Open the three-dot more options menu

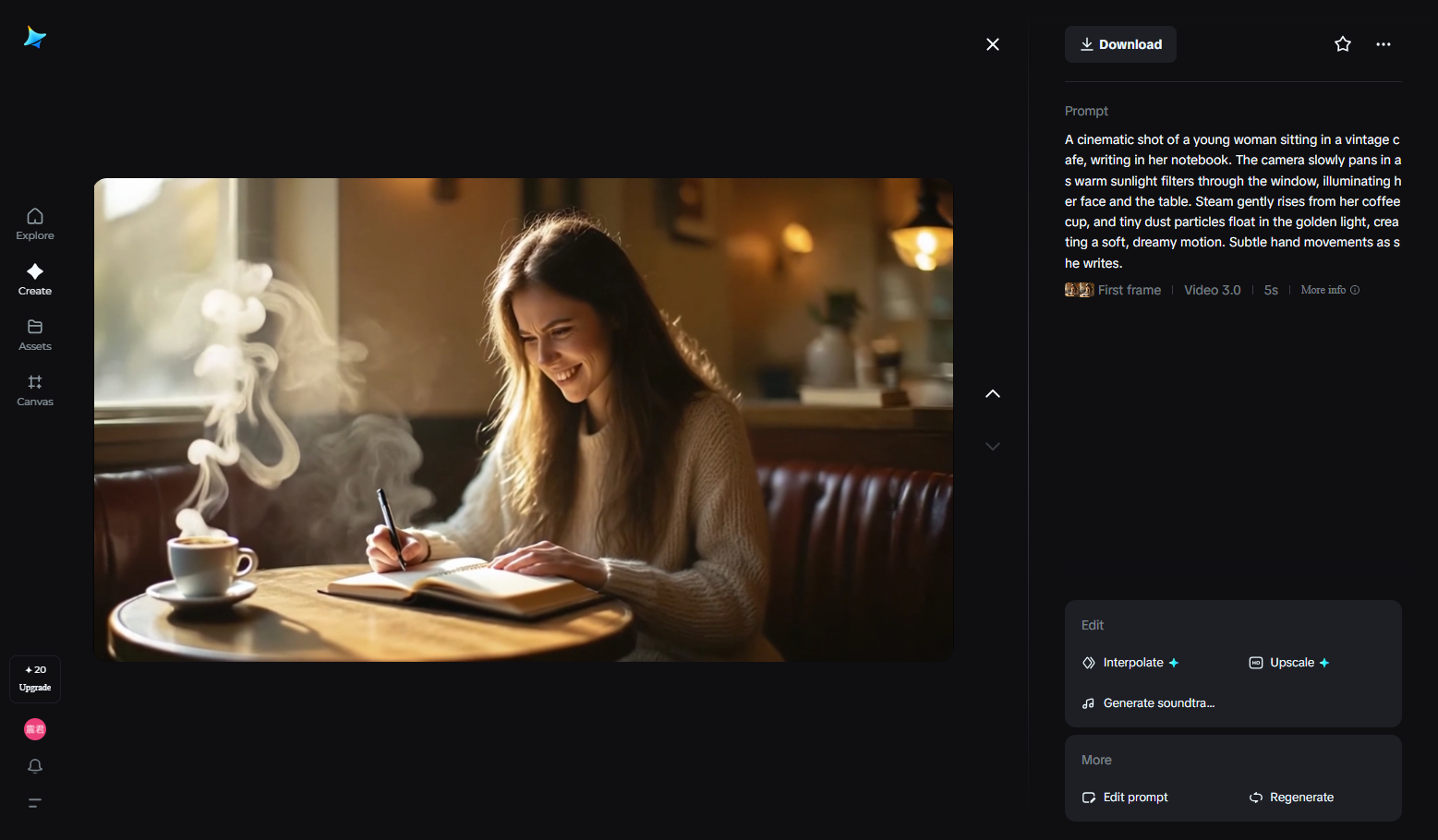tap(1383, 44)
